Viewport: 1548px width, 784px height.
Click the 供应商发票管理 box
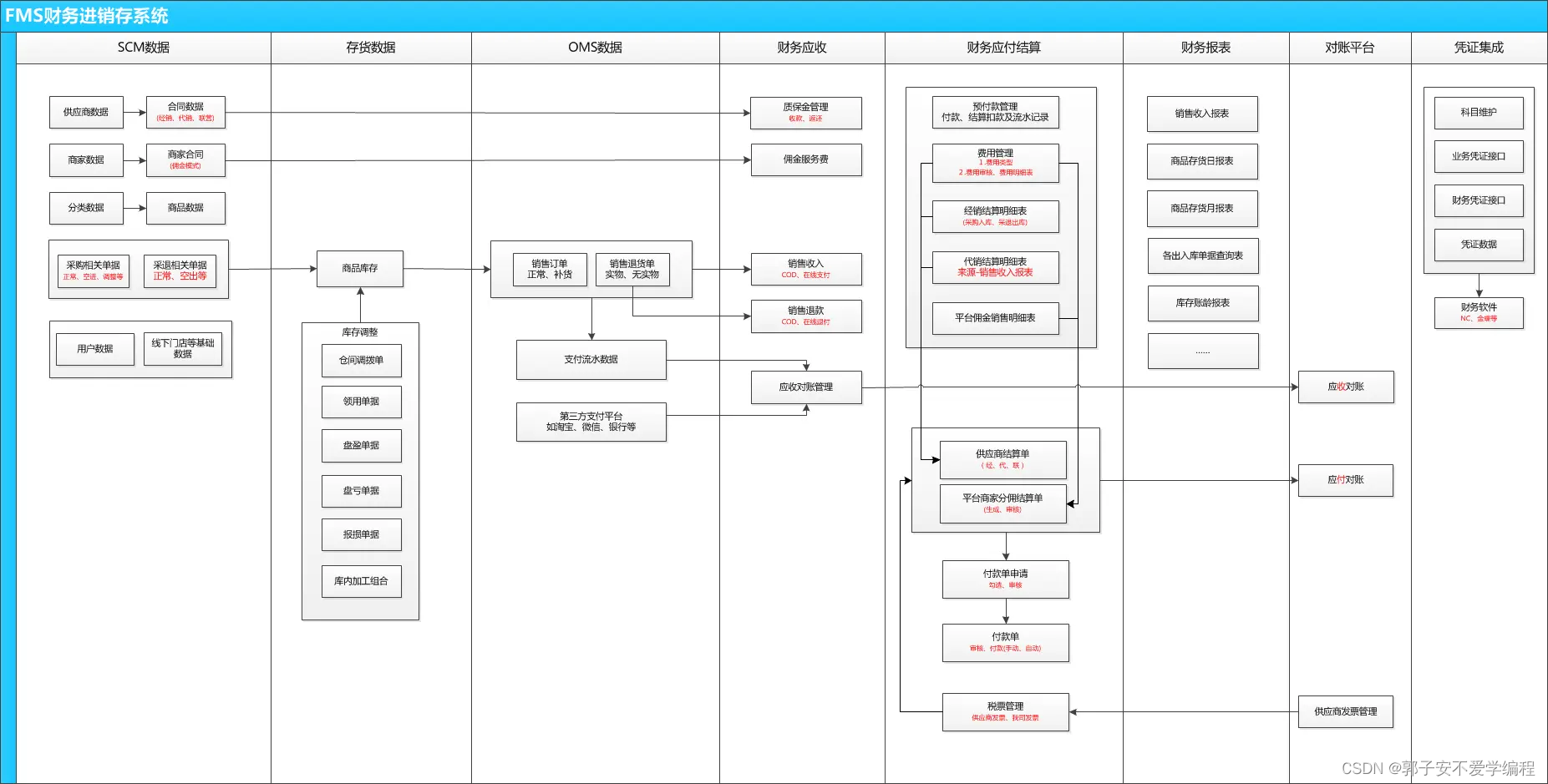pos(1346,711)
